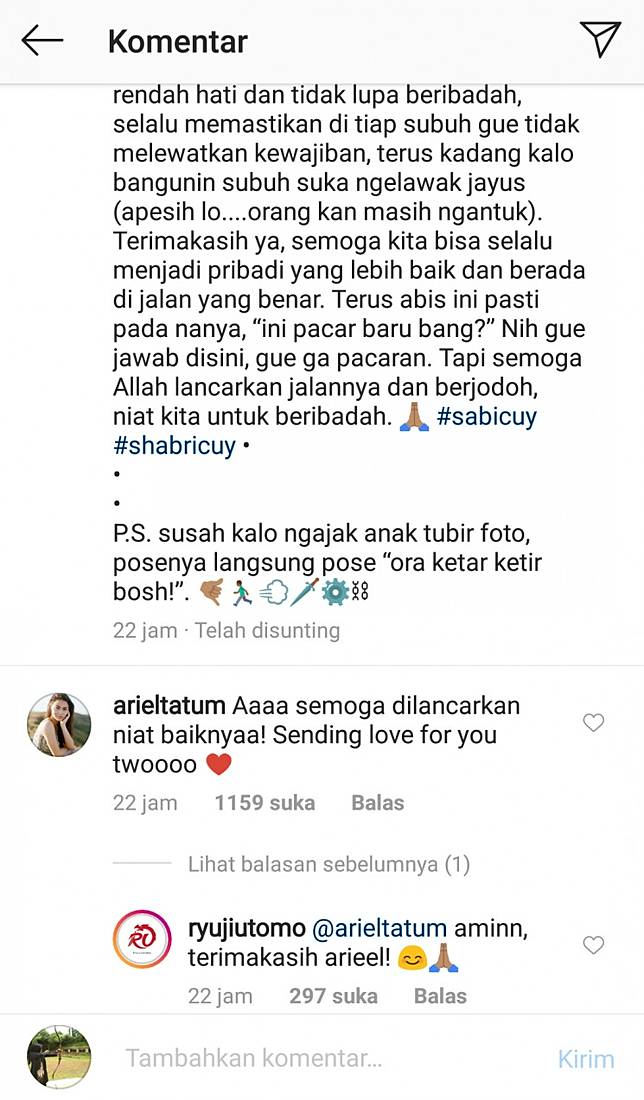This screenshot has width=644, height=1100.
Task: Expand Lihat balasan sebelumnya (1)
Action: click(x=328, y=864)
